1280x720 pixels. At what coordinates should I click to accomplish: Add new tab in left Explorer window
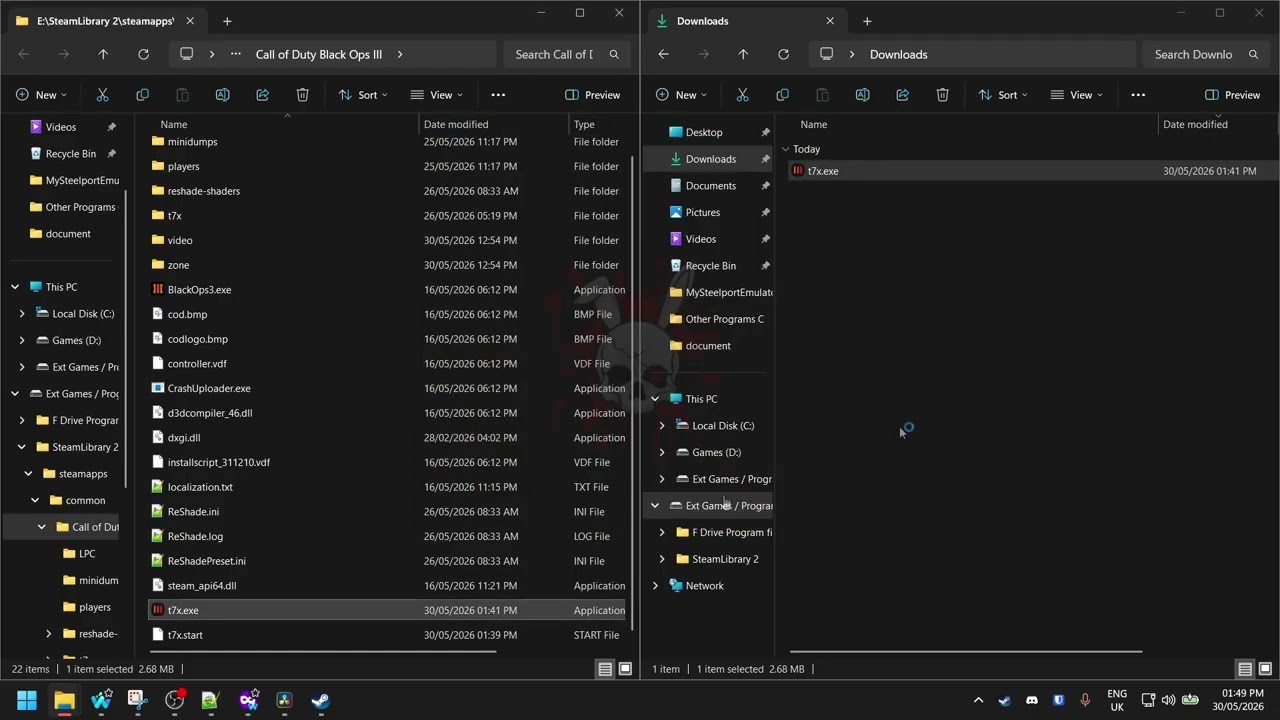pos(227,21)
